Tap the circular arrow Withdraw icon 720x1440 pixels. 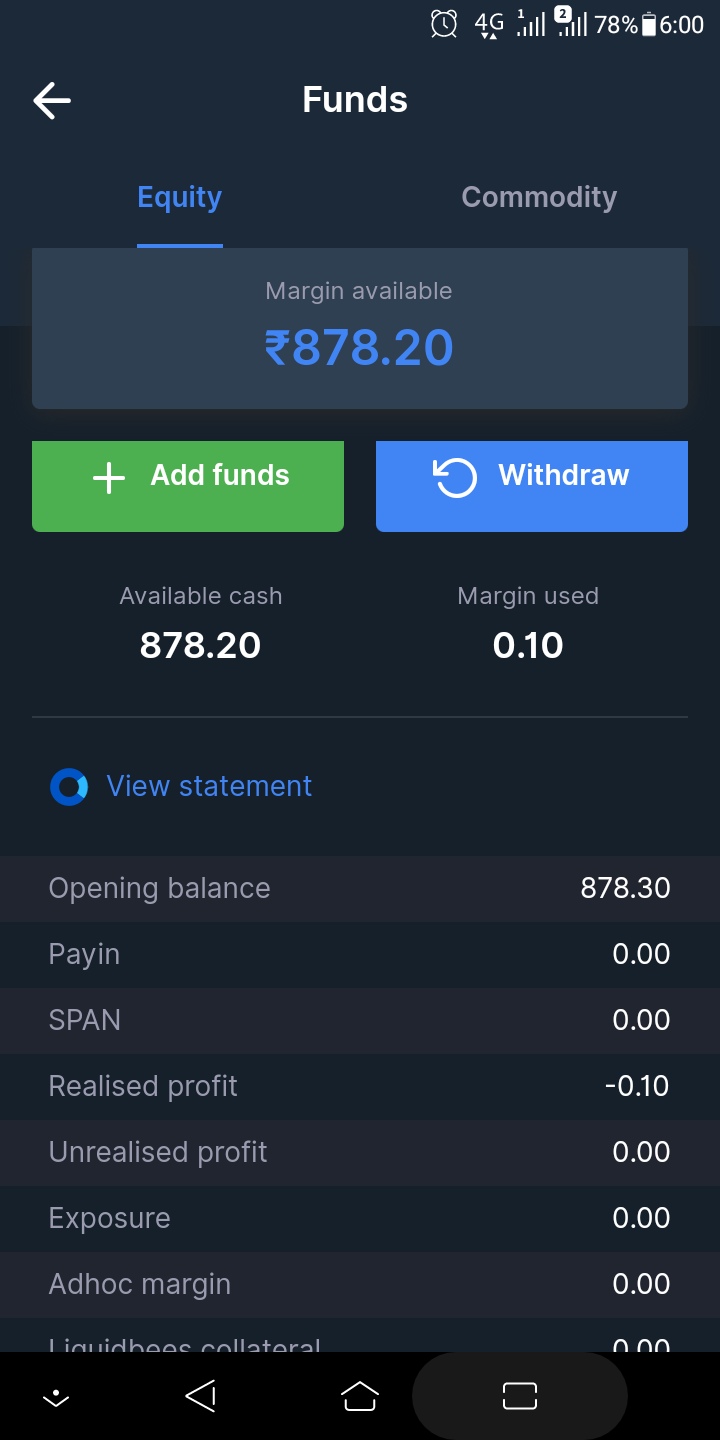coord(455,477)
